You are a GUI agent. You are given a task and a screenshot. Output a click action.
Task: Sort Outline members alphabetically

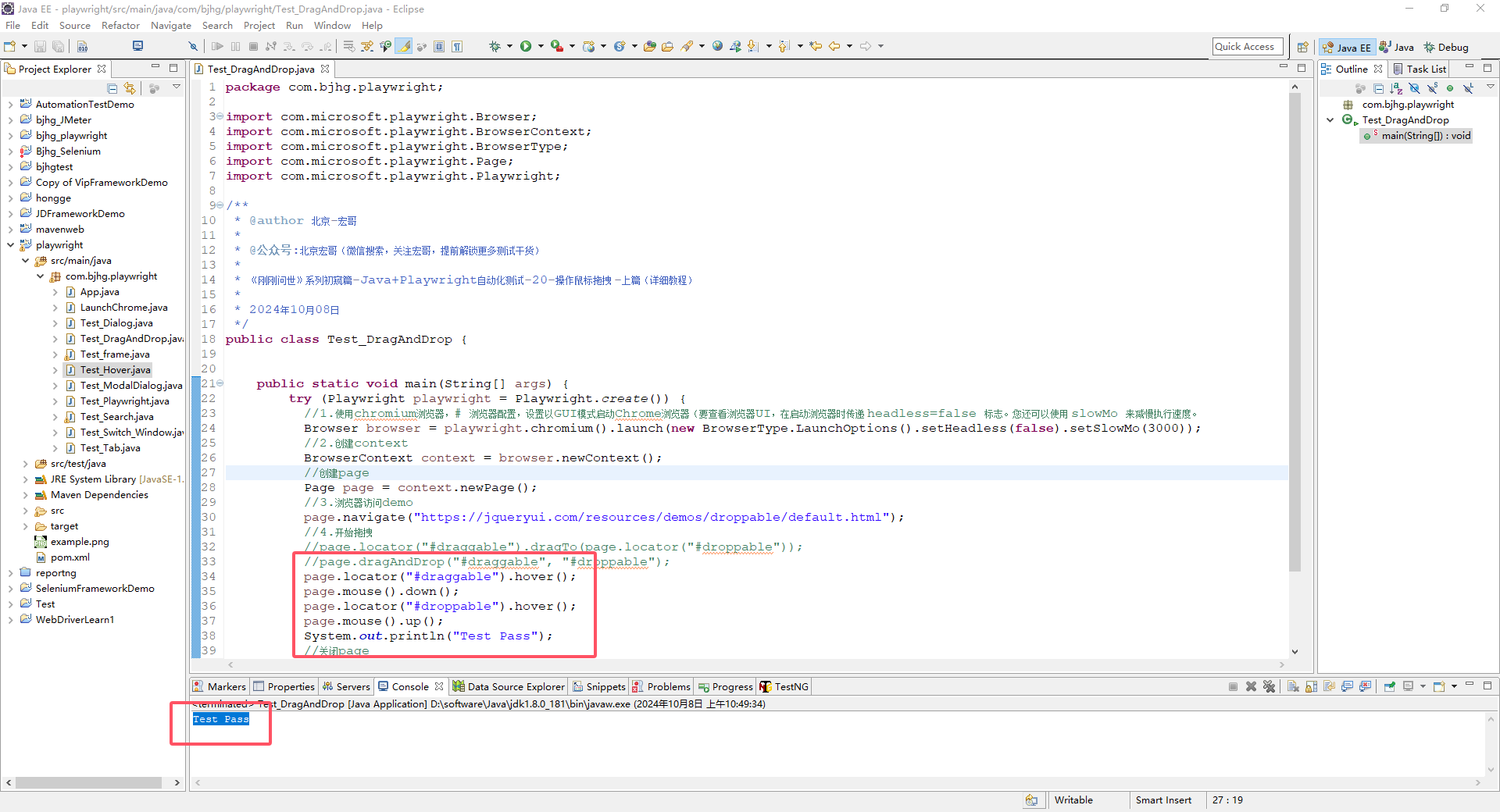1396,88
